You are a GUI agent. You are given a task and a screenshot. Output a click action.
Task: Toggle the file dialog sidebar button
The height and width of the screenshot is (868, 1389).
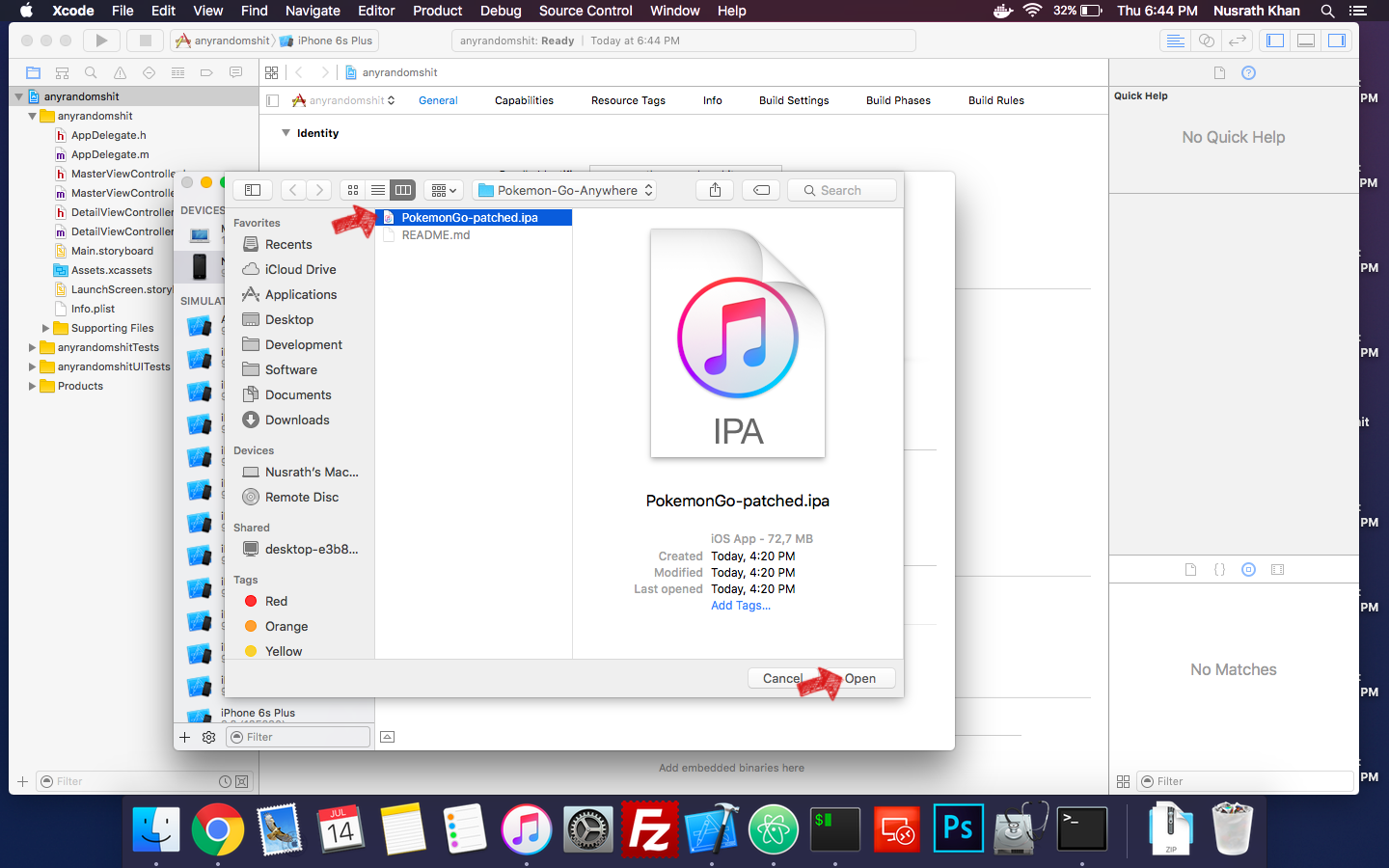(253, 190)
